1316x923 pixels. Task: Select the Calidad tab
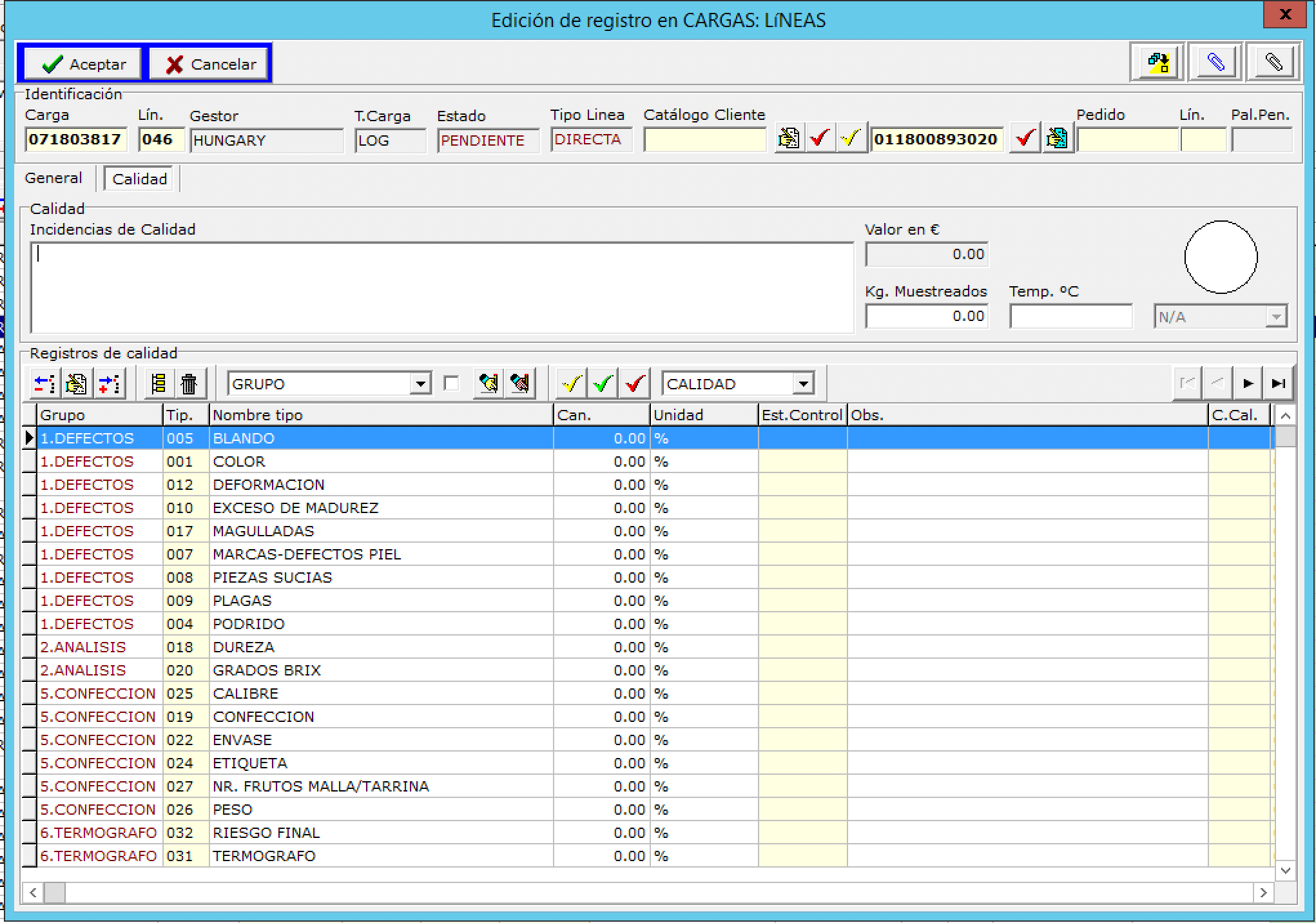coord(139,179)
